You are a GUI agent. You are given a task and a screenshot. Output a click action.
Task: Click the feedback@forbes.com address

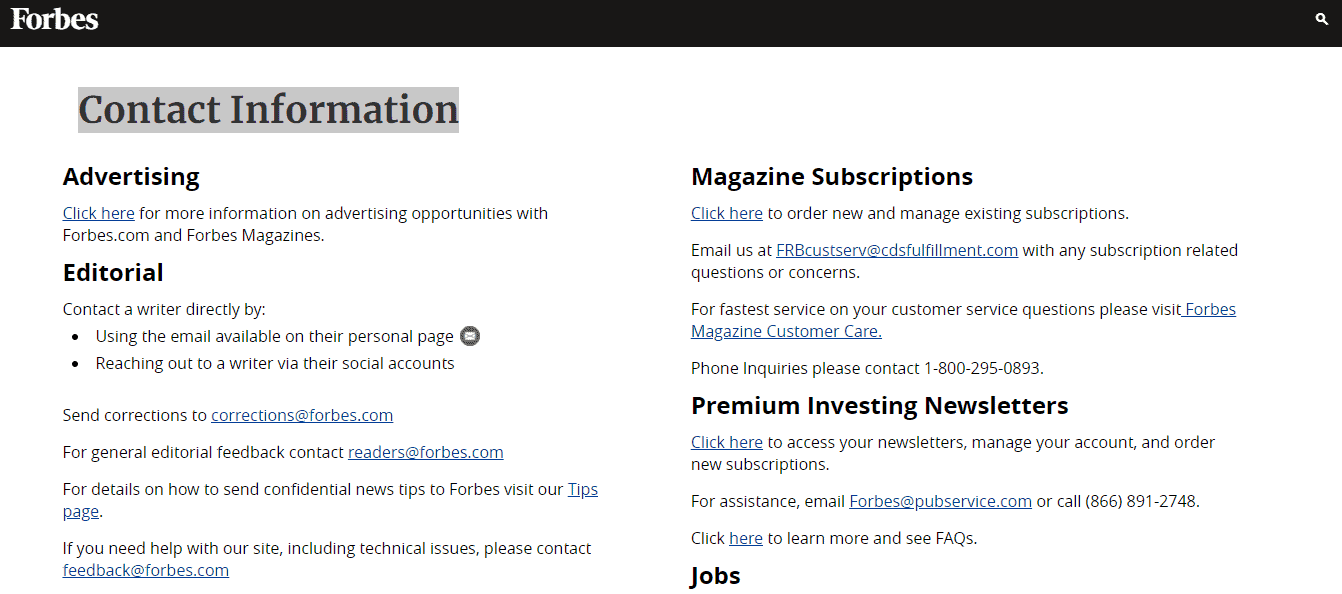[146, 570]
